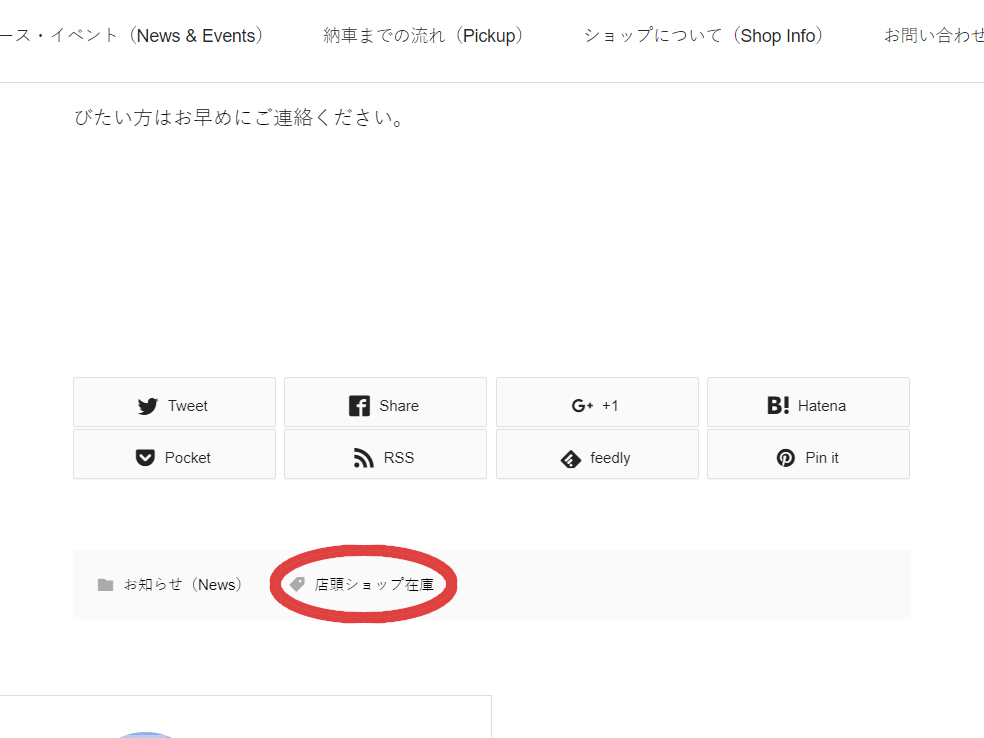
Task: Click the RSS feed icon
Action: tap(363, 458)
